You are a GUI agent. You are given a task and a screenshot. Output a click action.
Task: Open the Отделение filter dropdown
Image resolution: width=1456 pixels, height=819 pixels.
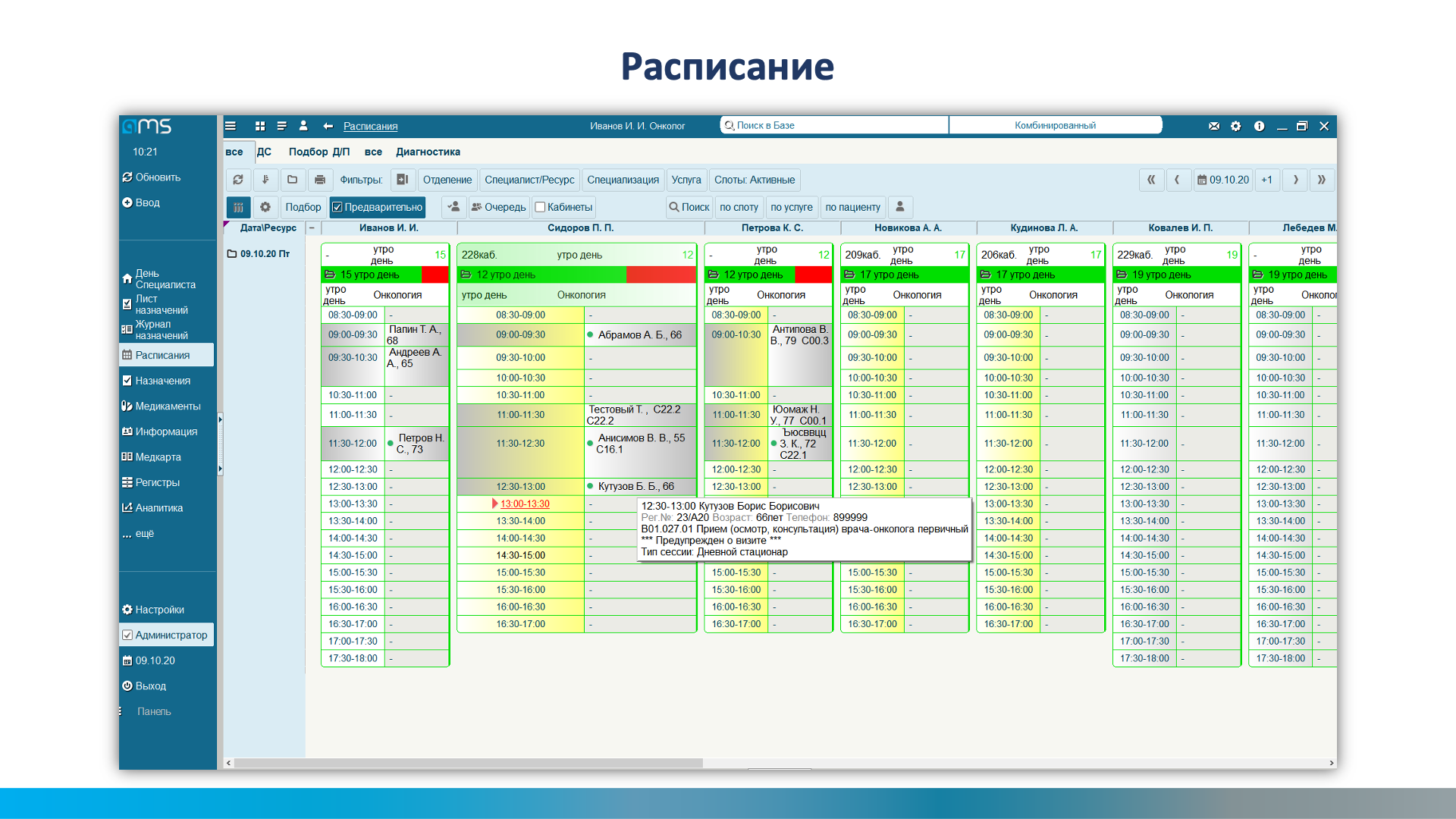pyautogui.click(x=447, y=180)
